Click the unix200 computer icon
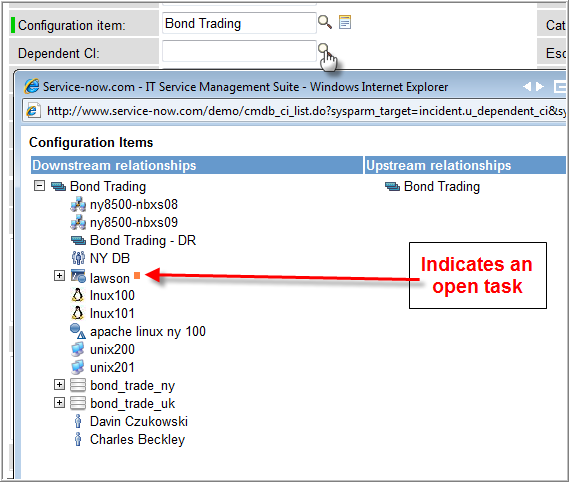This screenshot has width=569, height=482. (x=78, y=349)
